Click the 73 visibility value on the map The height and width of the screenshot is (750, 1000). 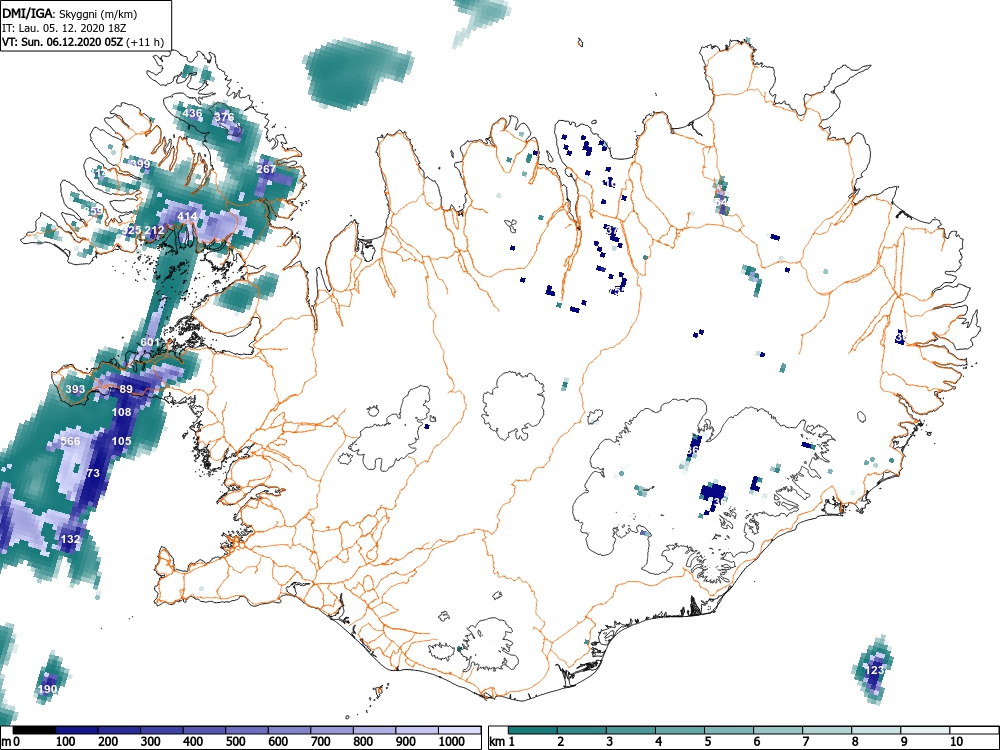93,473
